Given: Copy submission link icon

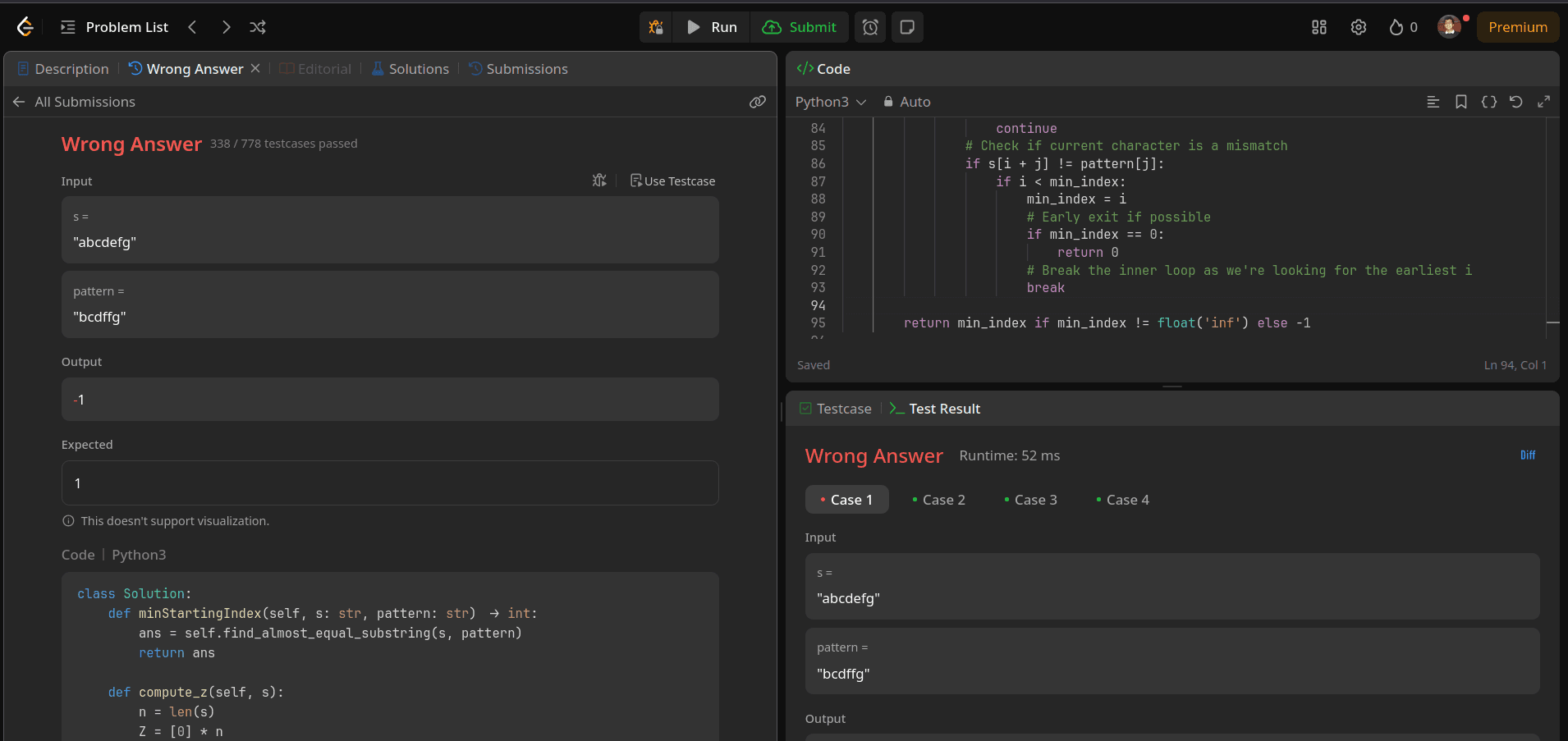Looking at the screenshot, I should [x=758, y=102].
